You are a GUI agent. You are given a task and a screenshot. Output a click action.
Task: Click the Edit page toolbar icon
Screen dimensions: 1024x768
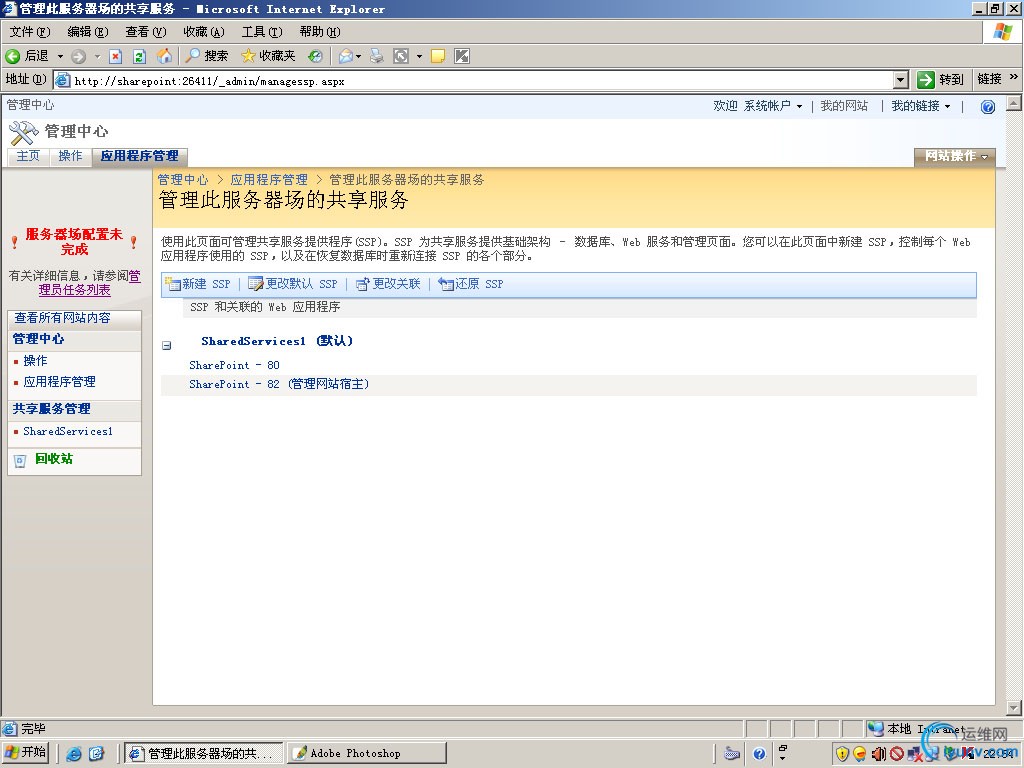coord(401,56)
